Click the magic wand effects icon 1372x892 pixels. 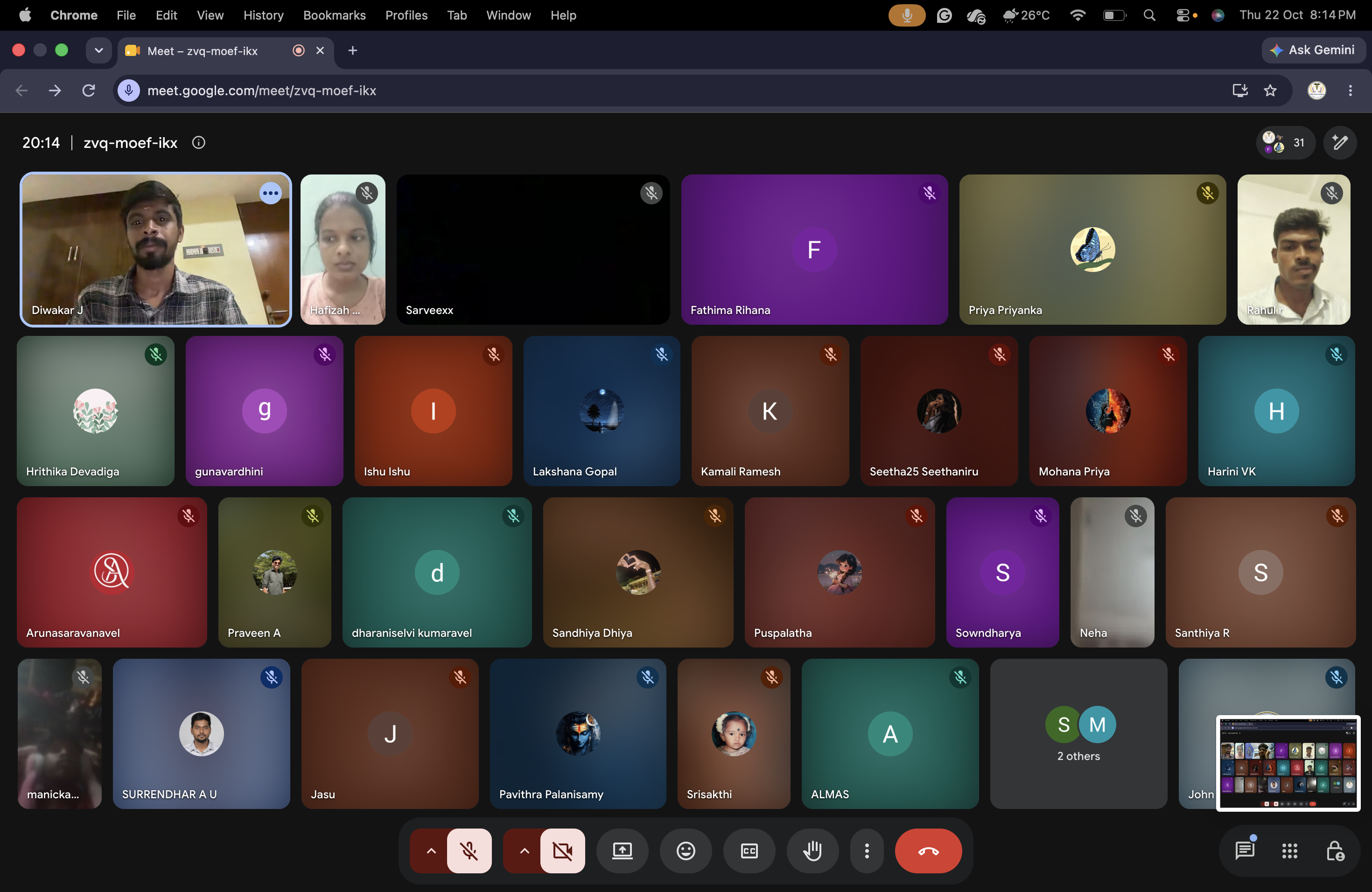(1340, 142)
